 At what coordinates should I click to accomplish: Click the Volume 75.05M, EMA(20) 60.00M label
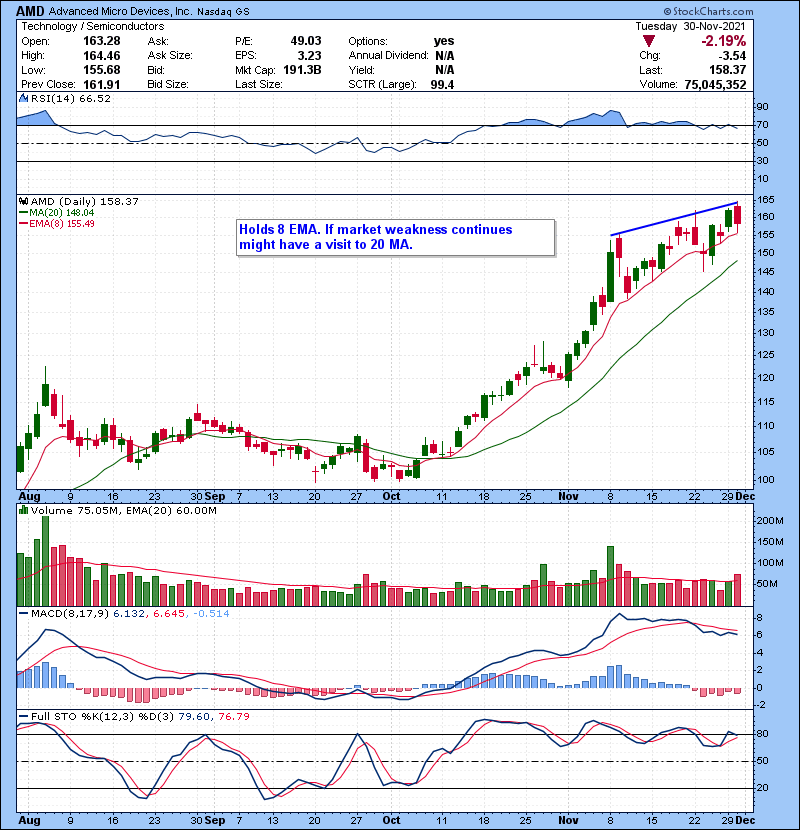(124, 510)
